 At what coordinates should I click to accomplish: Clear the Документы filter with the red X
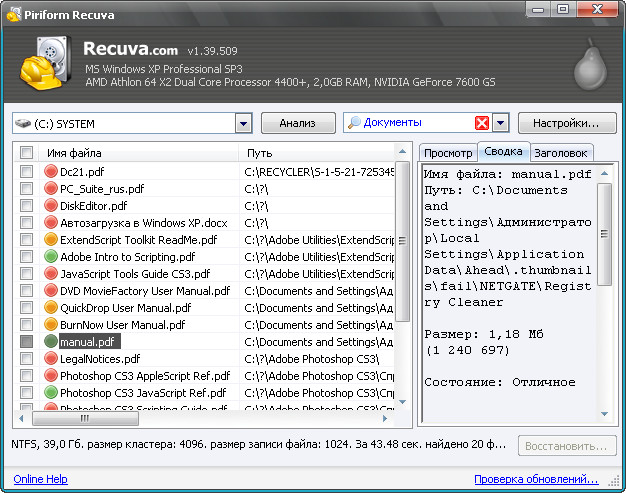tap(482, 123)
